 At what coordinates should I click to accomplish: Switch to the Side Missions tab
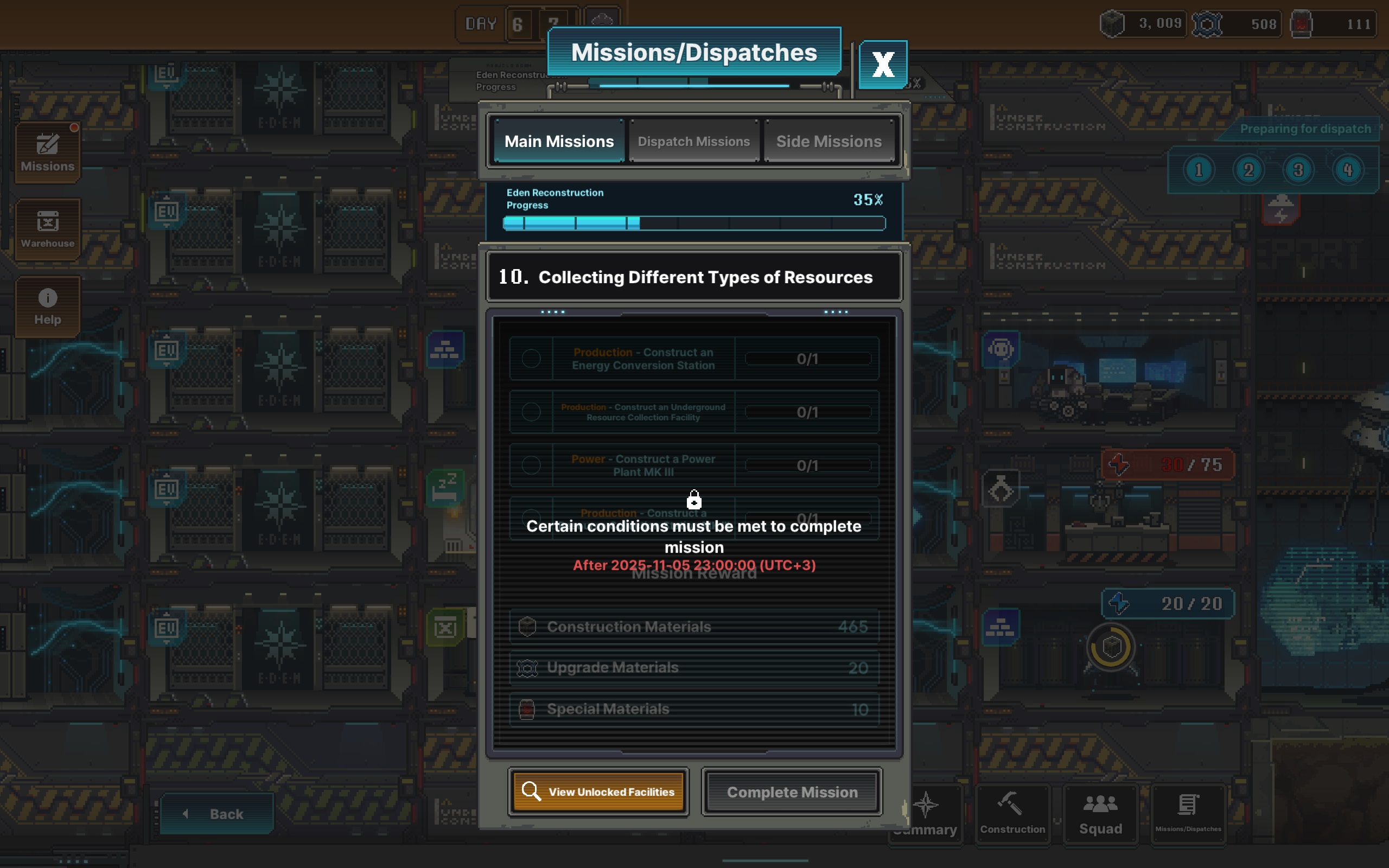pos(829,141)
